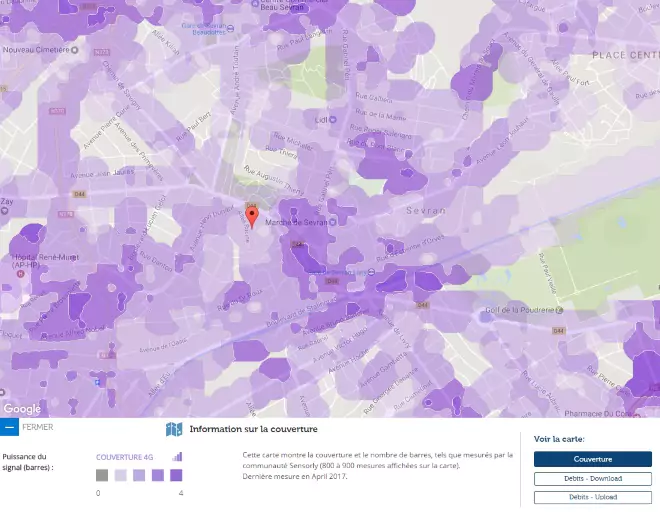Click the darkest purple four-bar swatch
The image size is (660, 518).
tap(176, 475)
